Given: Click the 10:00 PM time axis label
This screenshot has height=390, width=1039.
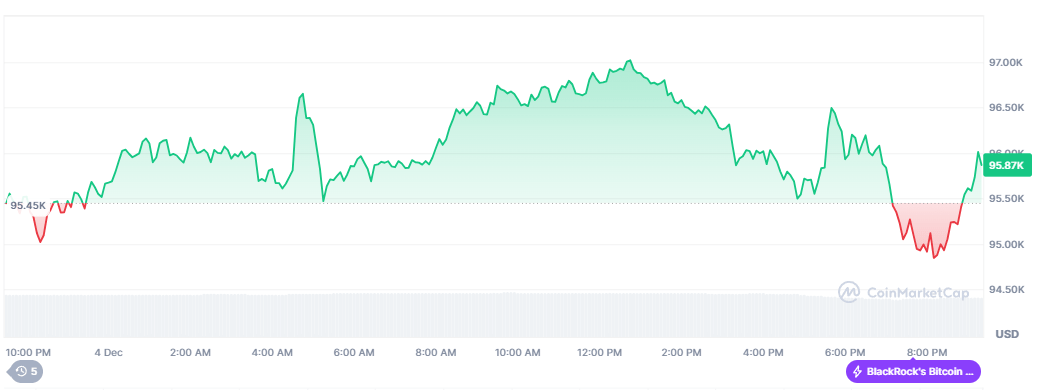Looking at the screenshot, I should click(x=28, y=352).
